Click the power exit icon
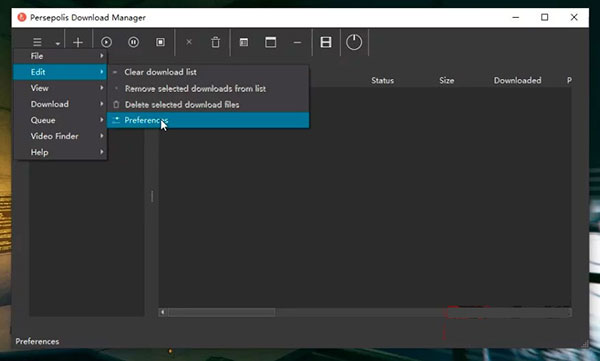 (x=354, y=42)
